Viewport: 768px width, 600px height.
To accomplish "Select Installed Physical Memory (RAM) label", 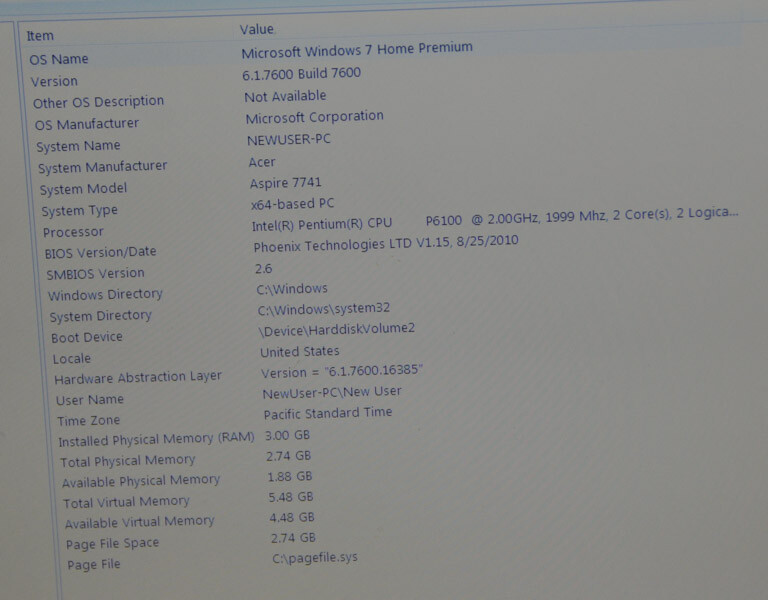I will click(x=157, y=439).
